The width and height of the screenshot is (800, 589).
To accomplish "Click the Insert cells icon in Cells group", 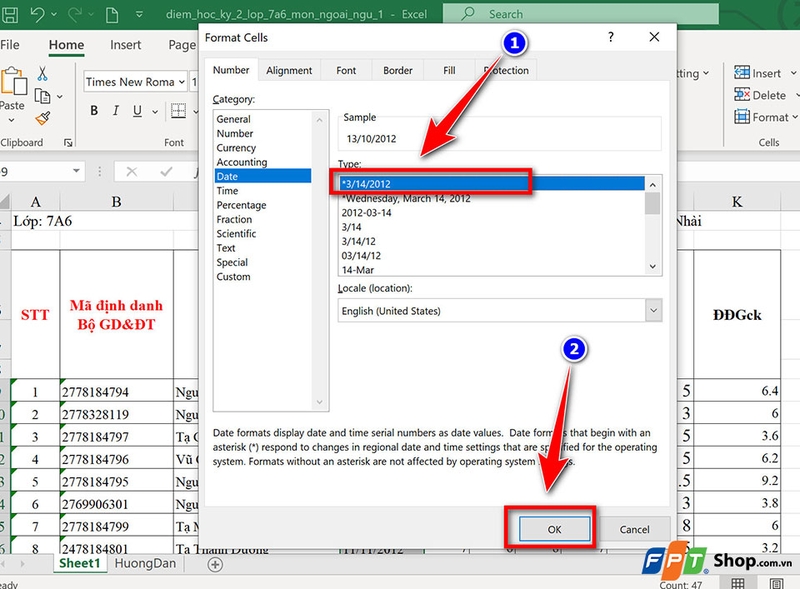I will (x=741, y=73).
